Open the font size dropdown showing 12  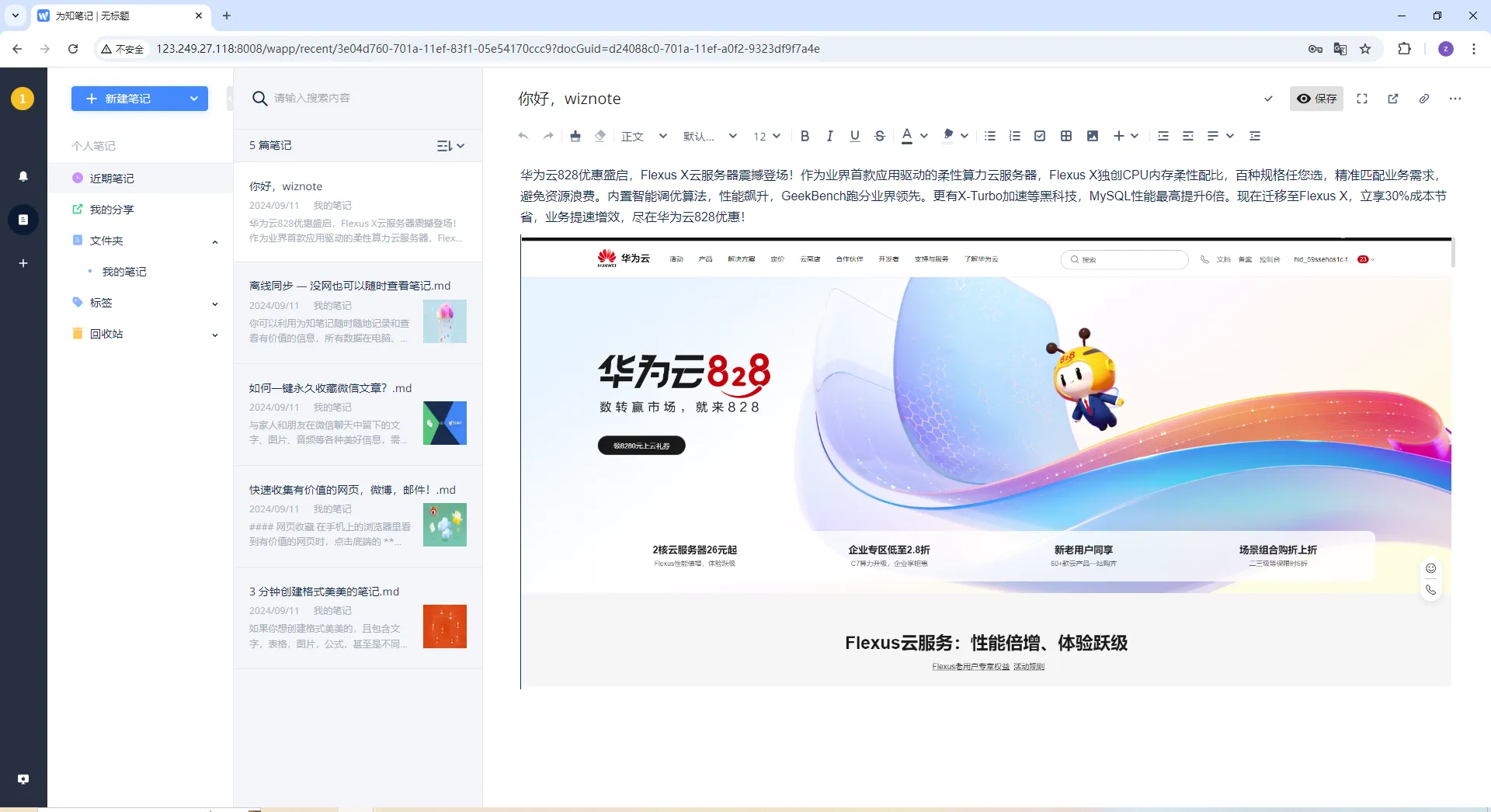click(766, 136)
